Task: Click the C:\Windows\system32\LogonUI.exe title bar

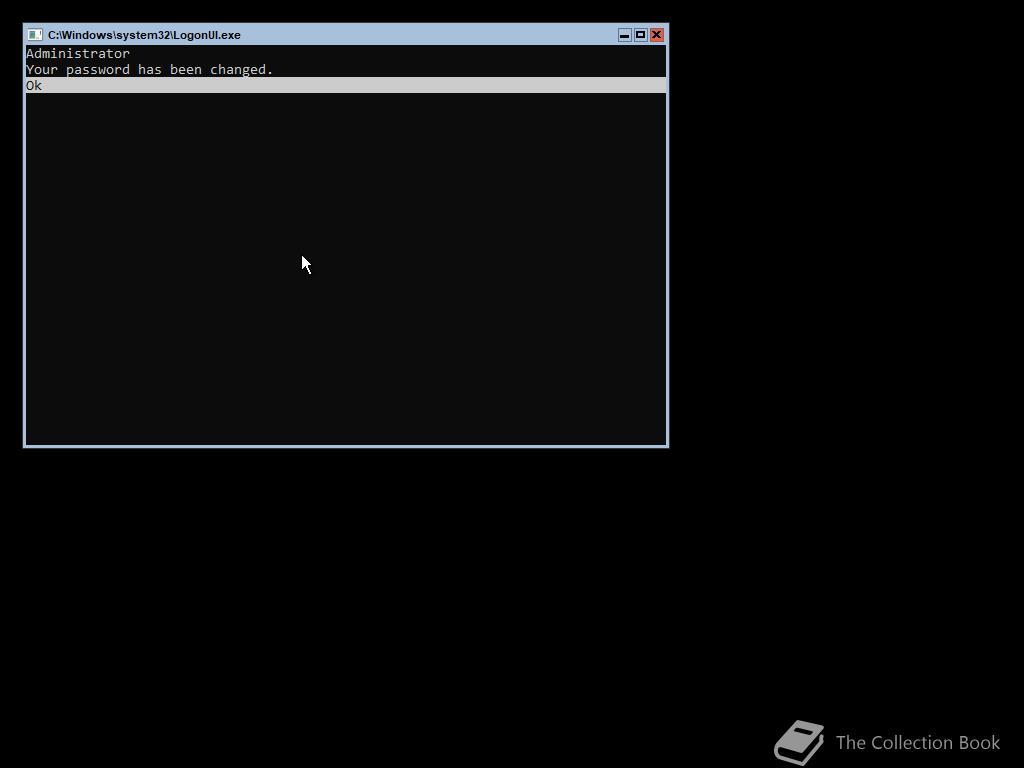Action: pos(345,35)
